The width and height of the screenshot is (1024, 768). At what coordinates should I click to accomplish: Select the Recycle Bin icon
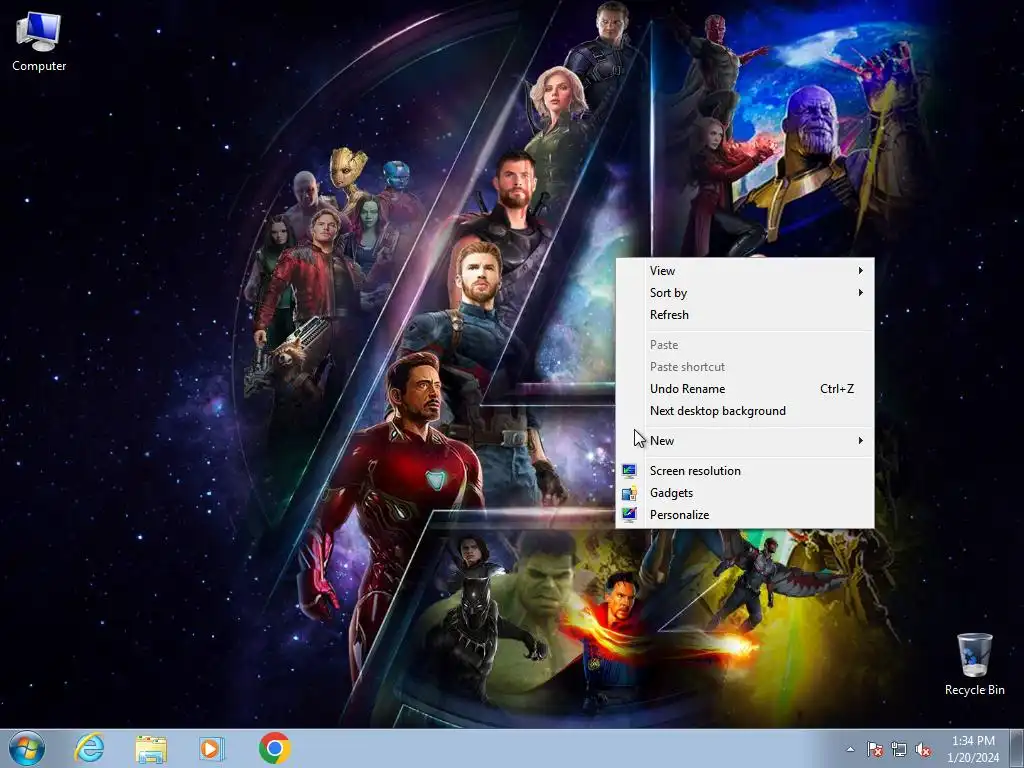tap(974, 664)
